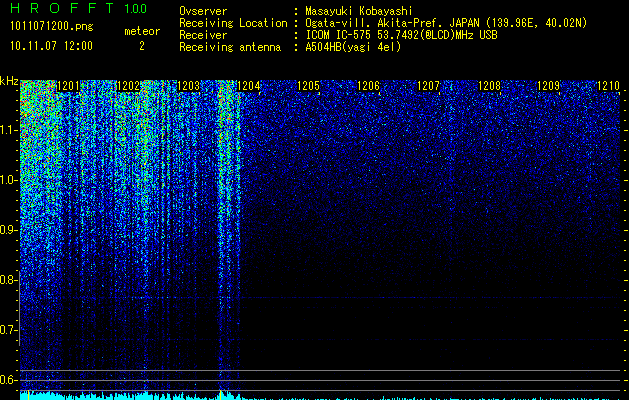Click the Ovserver field label
This screenshot has height=400, width=629.
point(203,11)
